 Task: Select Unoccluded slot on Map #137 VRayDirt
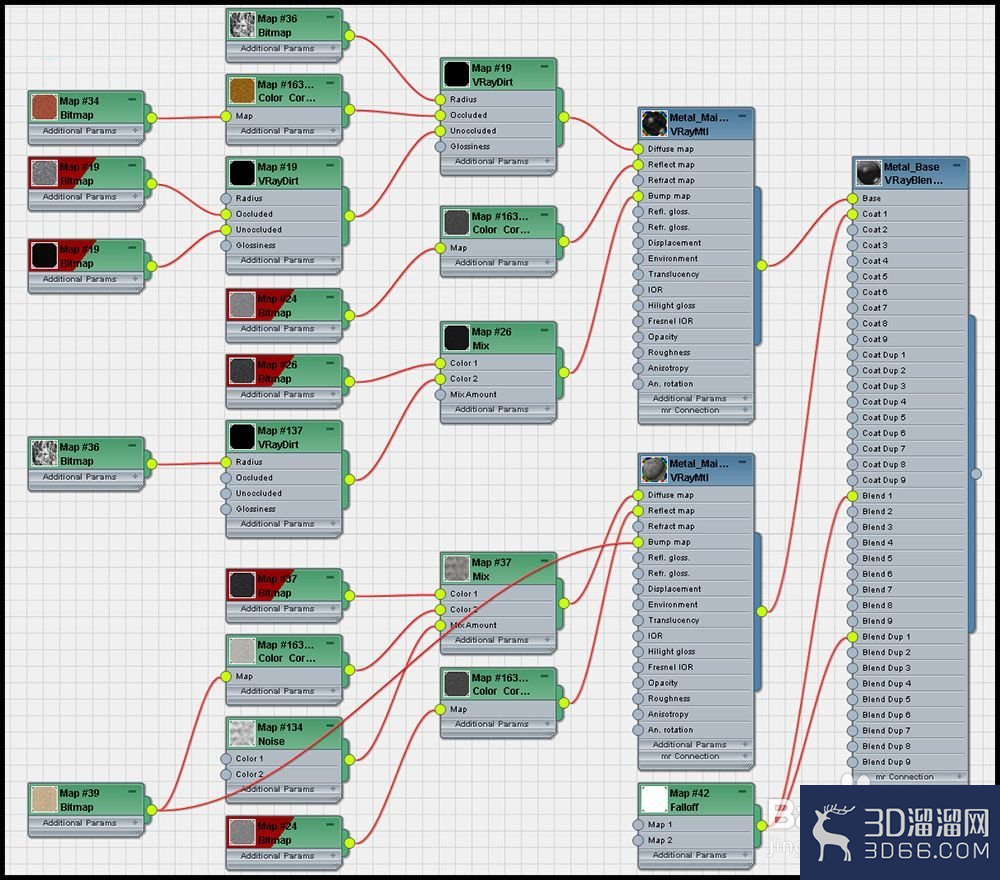click(284, 494)
